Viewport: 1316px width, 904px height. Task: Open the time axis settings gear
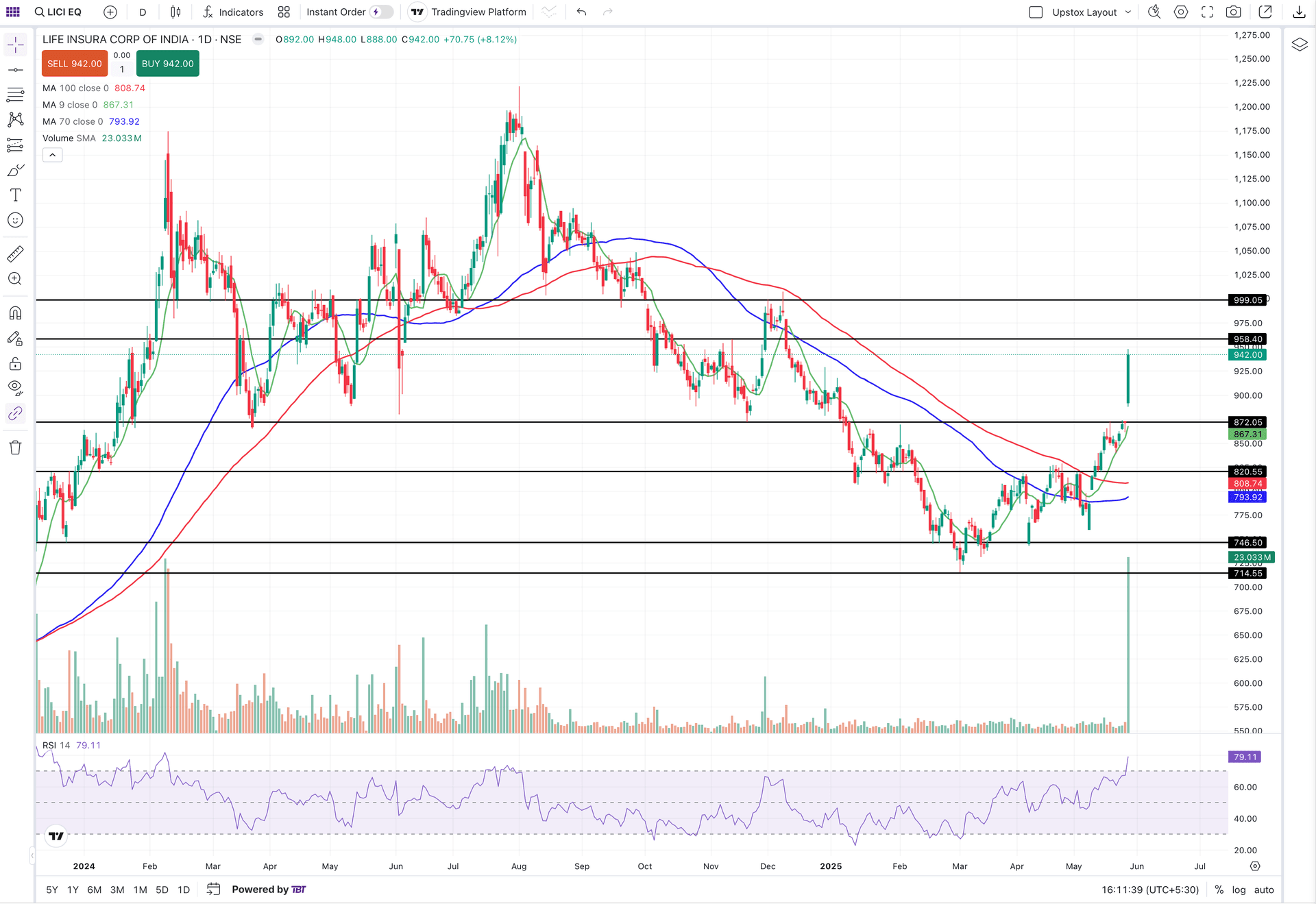[x=1255, y=866]
